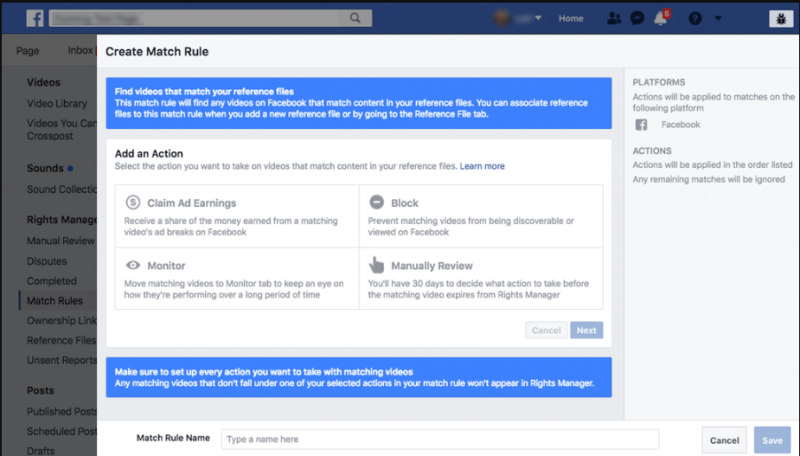Click the Block minus-circle icon

click(x=377, y=202)
